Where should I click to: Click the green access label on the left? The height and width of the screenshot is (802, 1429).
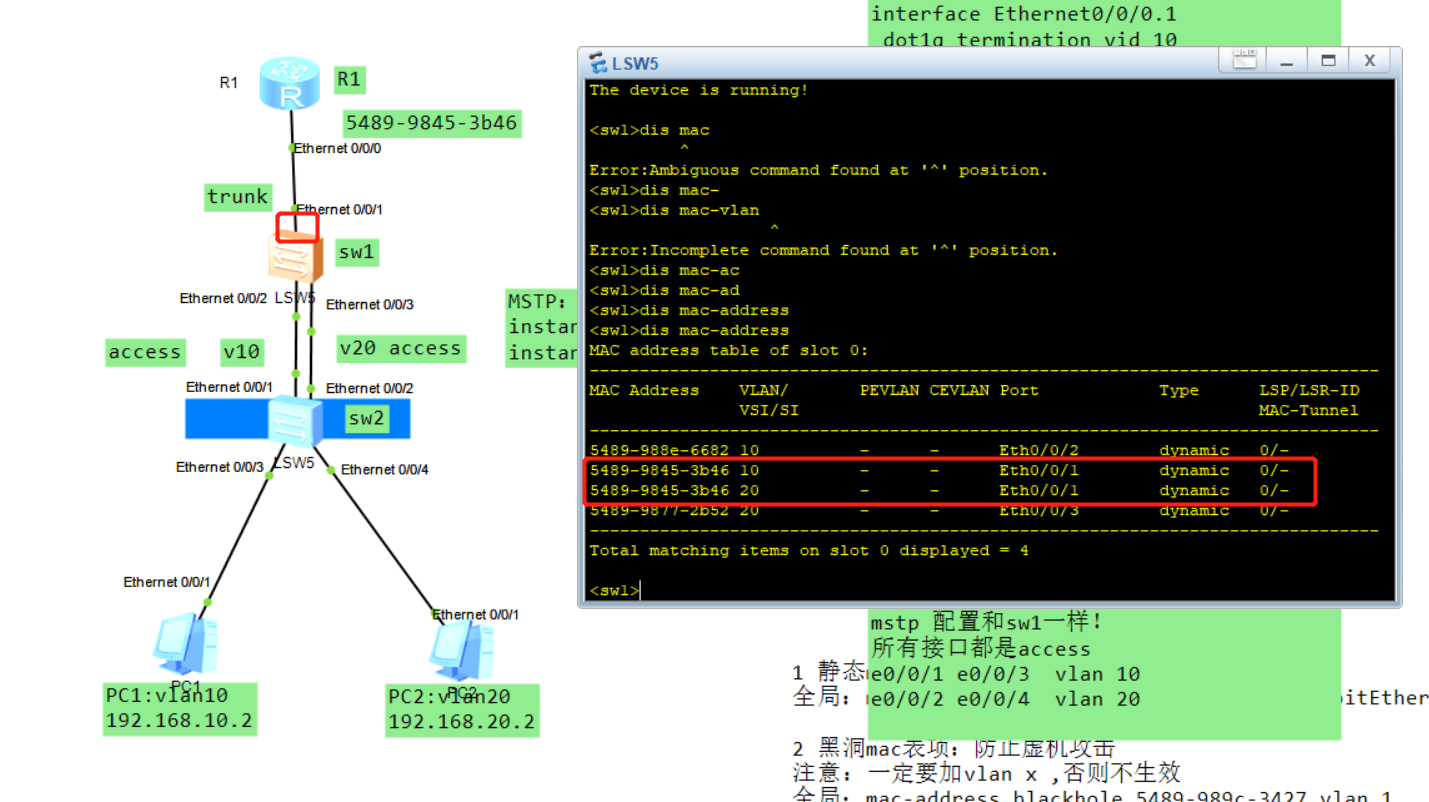point(145,352)
